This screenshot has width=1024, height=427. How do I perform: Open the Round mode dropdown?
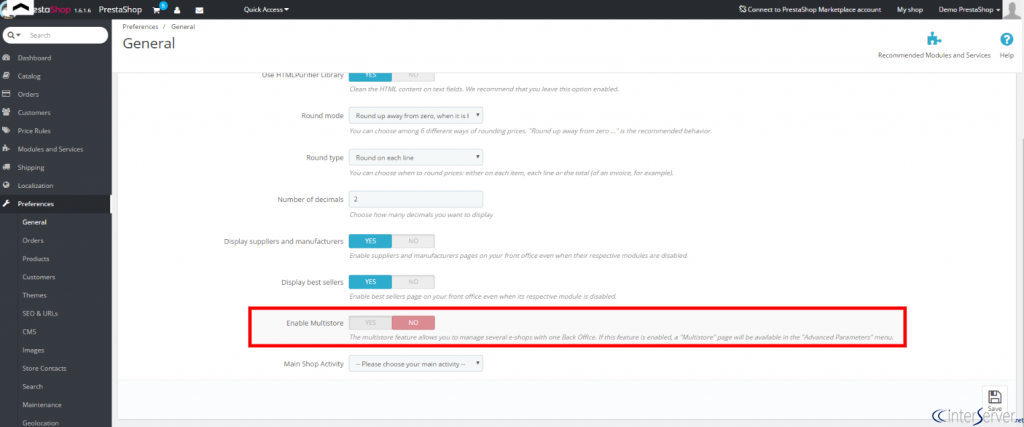click(416, 116)
